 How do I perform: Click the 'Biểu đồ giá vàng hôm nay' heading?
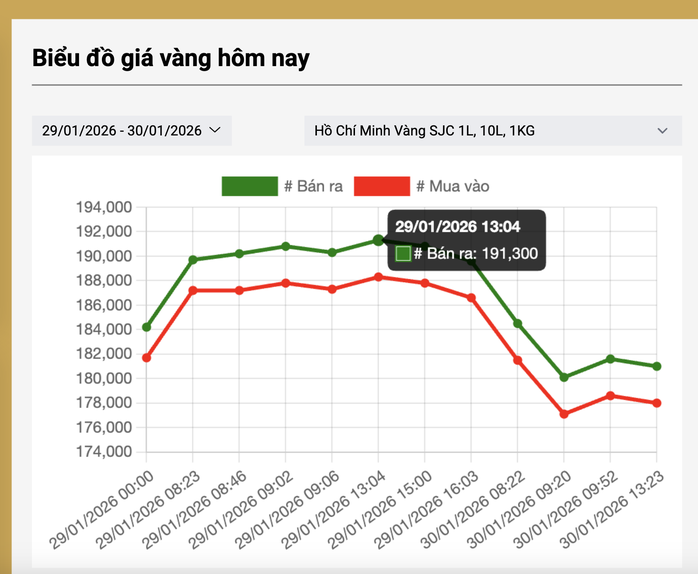pos(171,58)
